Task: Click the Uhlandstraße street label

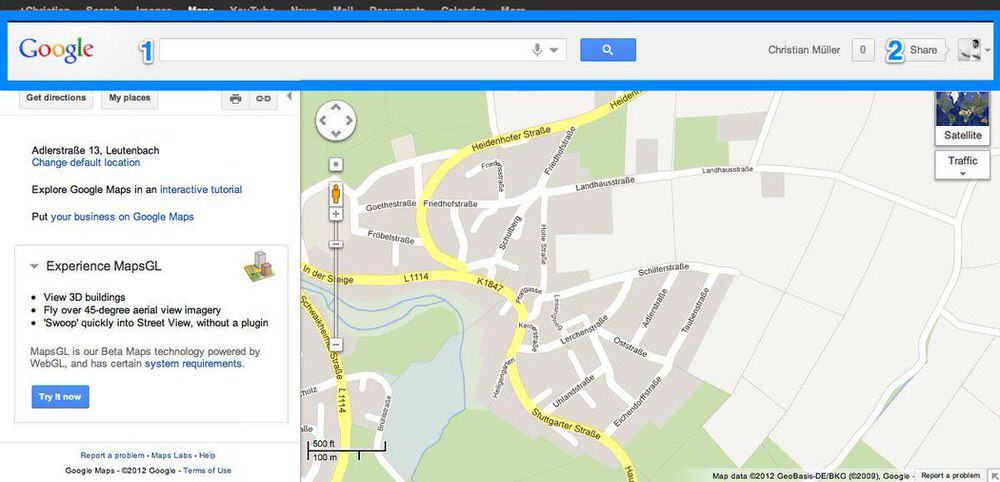Action: click(573, 391)
